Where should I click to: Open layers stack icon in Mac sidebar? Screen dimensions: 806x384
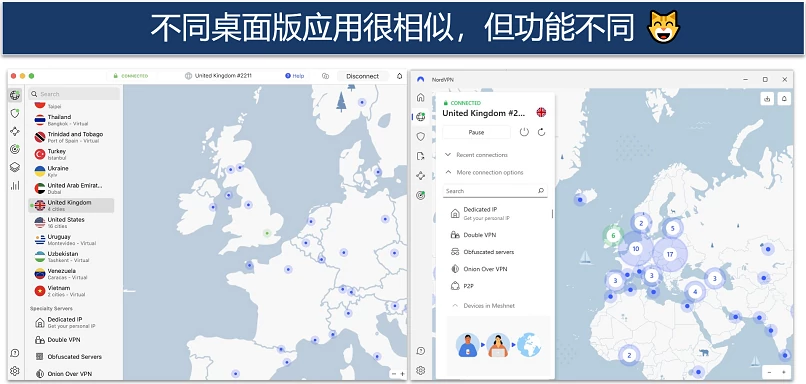click(x=15, y=167)
